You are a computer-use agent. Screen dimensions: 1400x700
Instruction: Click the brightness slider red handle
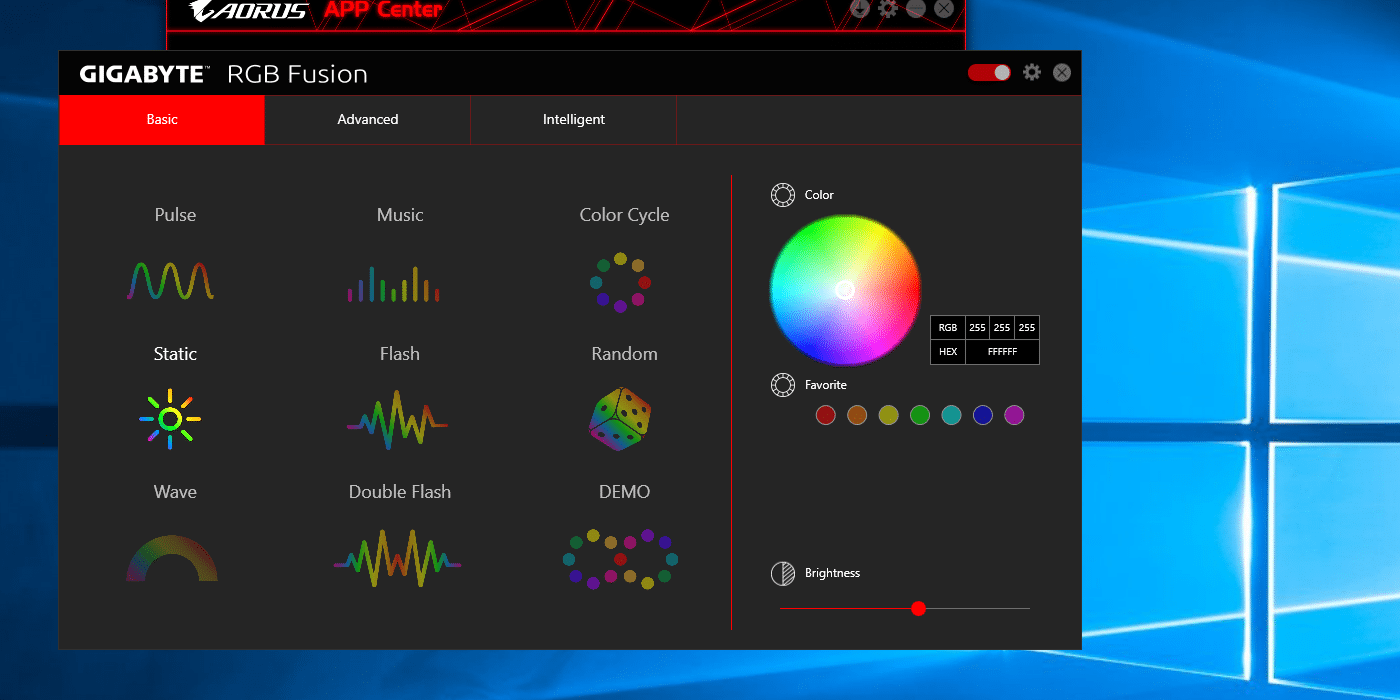pyautogui.click(x=918, y=608)
